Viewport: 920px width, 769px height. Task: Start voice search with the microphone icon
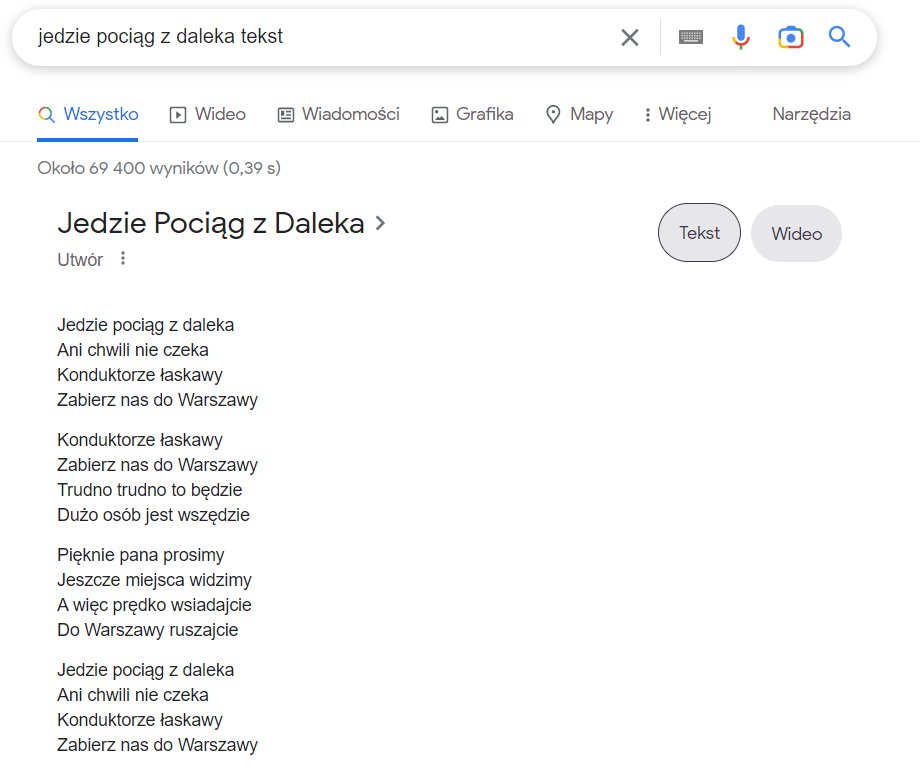740,37
